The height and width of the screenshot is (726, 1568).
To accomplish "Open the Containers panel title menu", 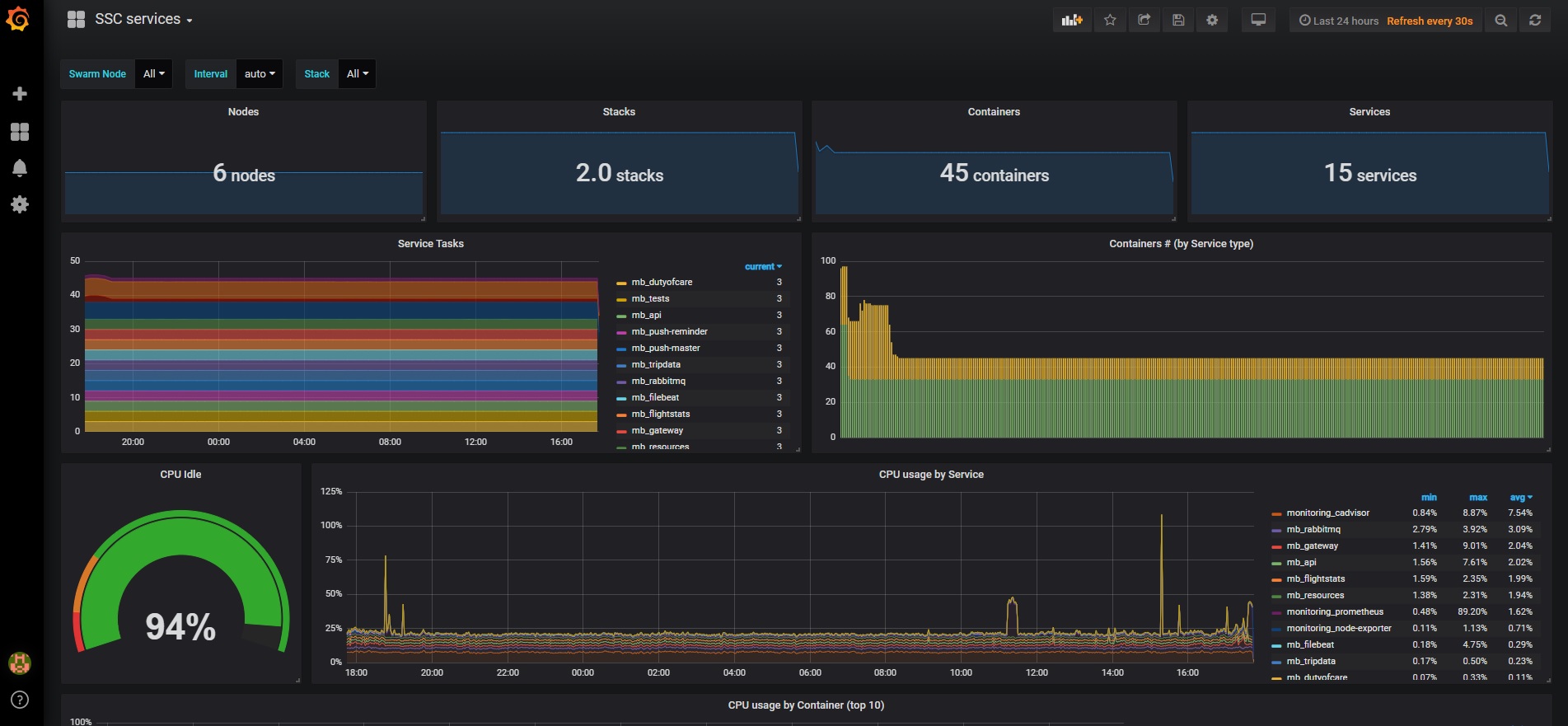I will click(994, 112).
